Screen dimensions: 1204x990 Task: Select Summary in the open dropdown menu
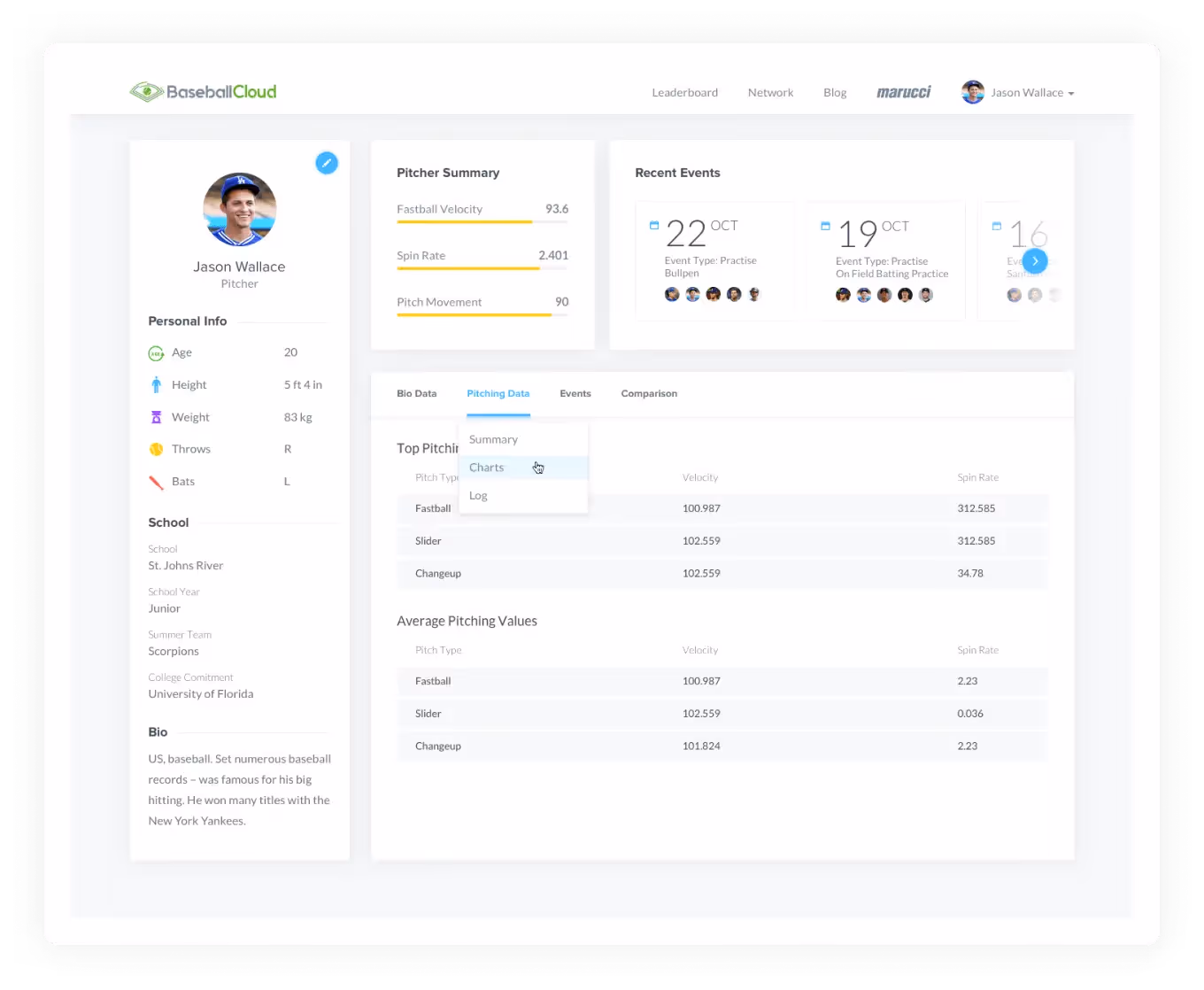click(493, 438)
